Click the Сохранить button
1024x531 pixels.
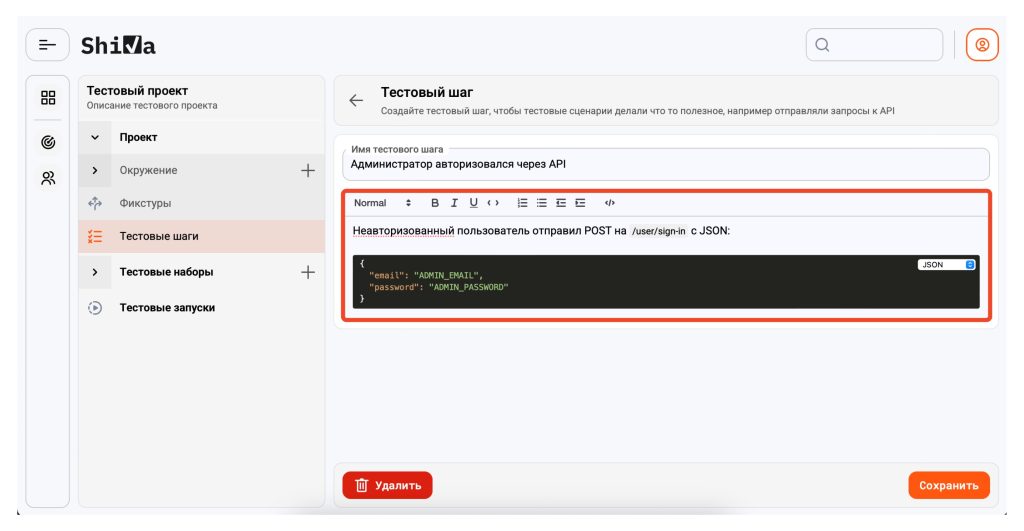coord(948,486)
